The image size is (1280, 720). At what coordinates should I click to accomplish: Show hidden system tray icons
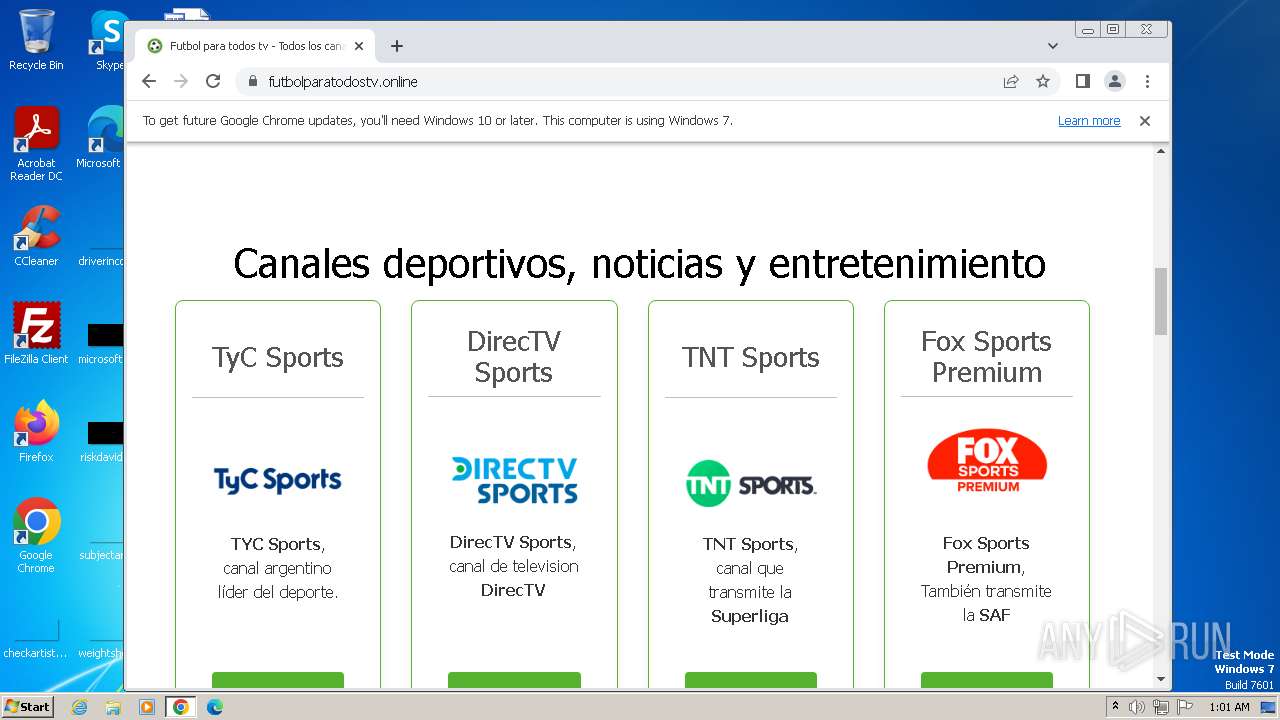click(1116, 707)
